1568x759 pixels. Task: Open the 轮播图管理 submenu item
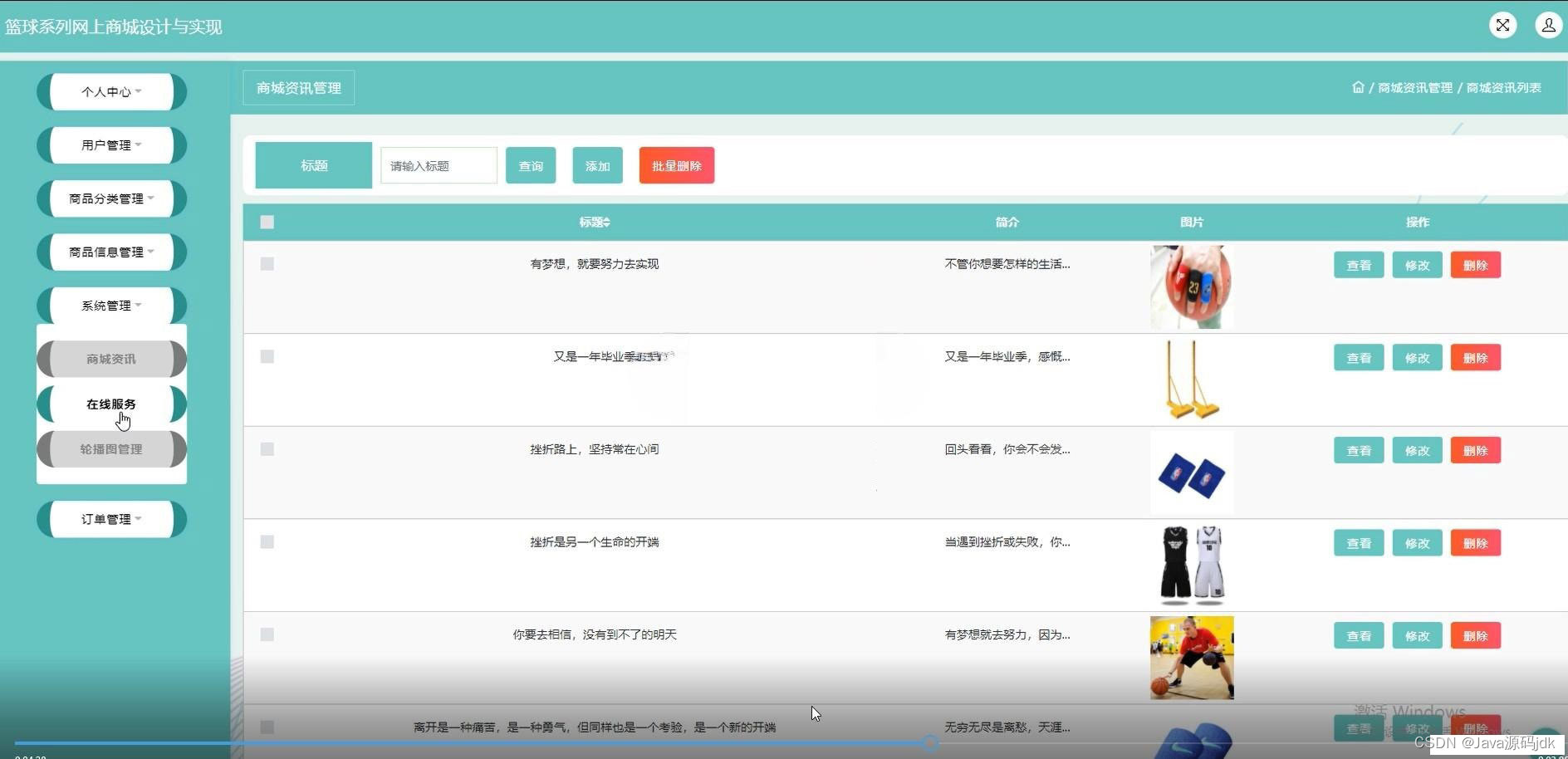(111, 449)
